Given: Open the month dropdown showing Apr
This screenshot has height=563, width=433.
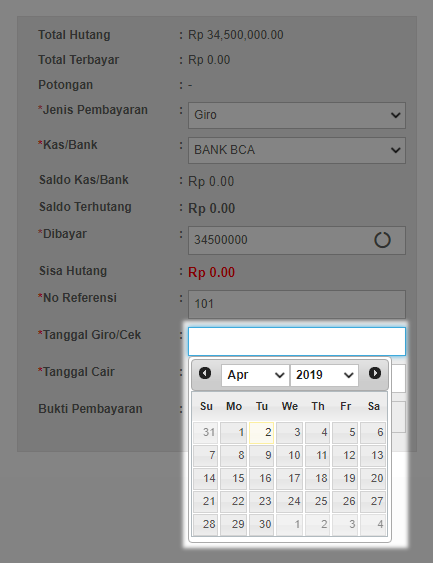Looking at the screenshot, I should coord(255,375).
